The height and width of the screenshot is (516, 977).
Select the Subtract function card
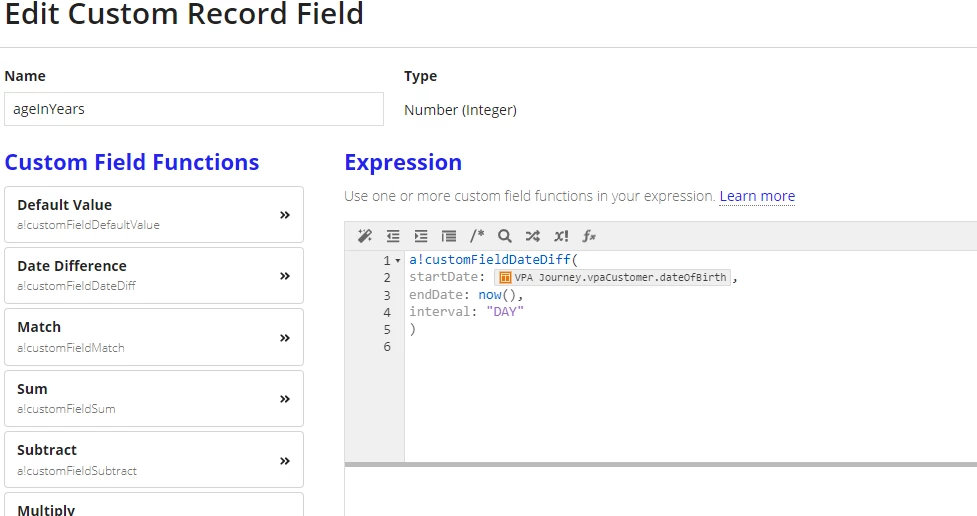click(154, 460)
